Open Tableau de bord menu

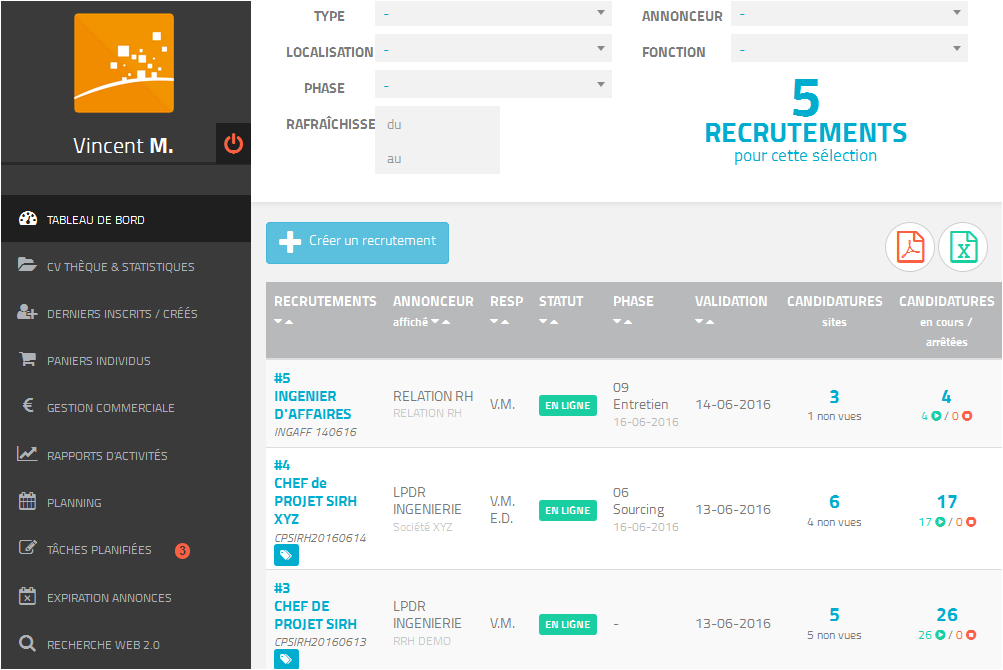coord(126,219)
